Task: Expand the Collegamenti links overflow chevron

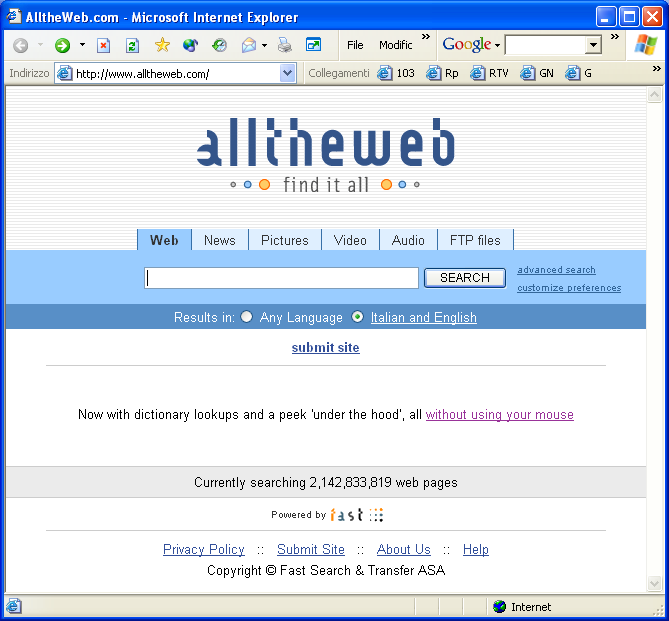Action: (x=656, y=68)
